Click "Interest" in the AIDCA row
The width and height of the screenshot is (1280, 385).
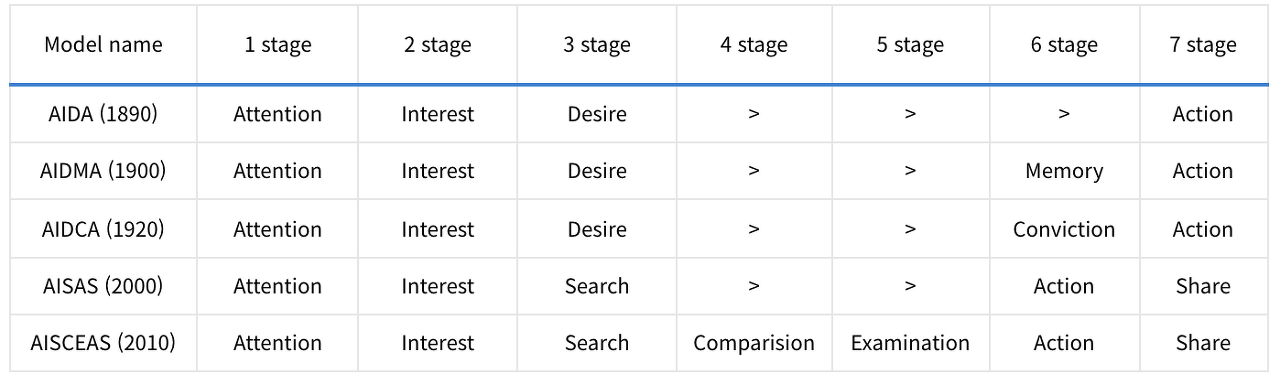(x=438, y=229)
